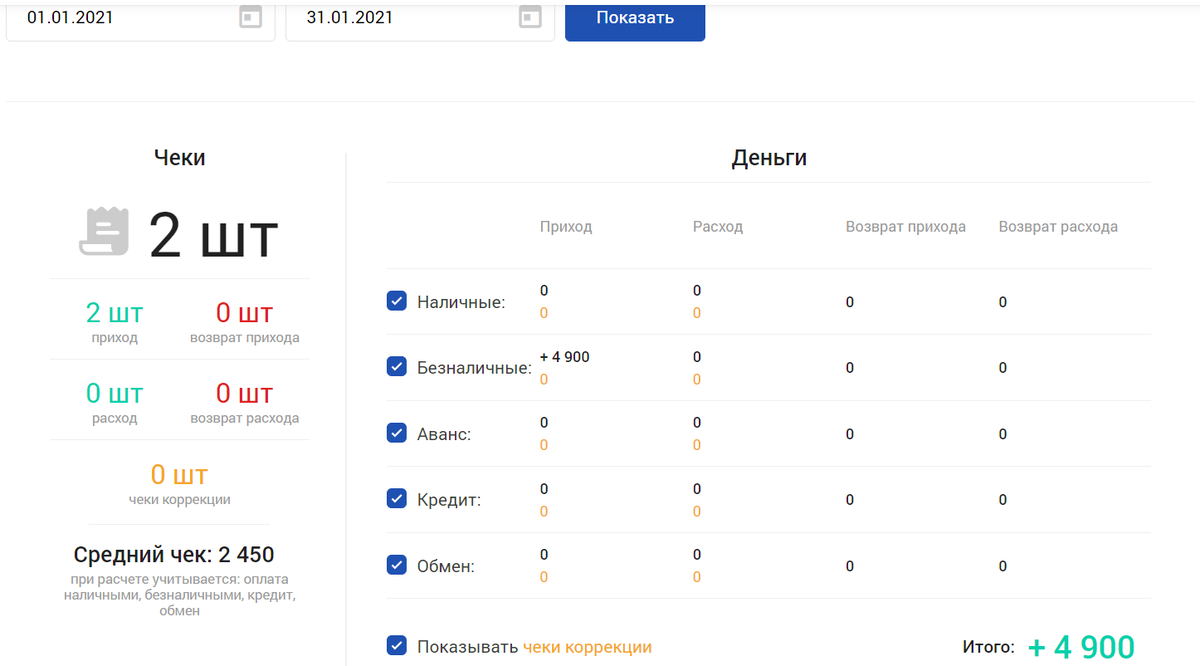Click the Показать button
1200x666 pixels.
[635, 18]
